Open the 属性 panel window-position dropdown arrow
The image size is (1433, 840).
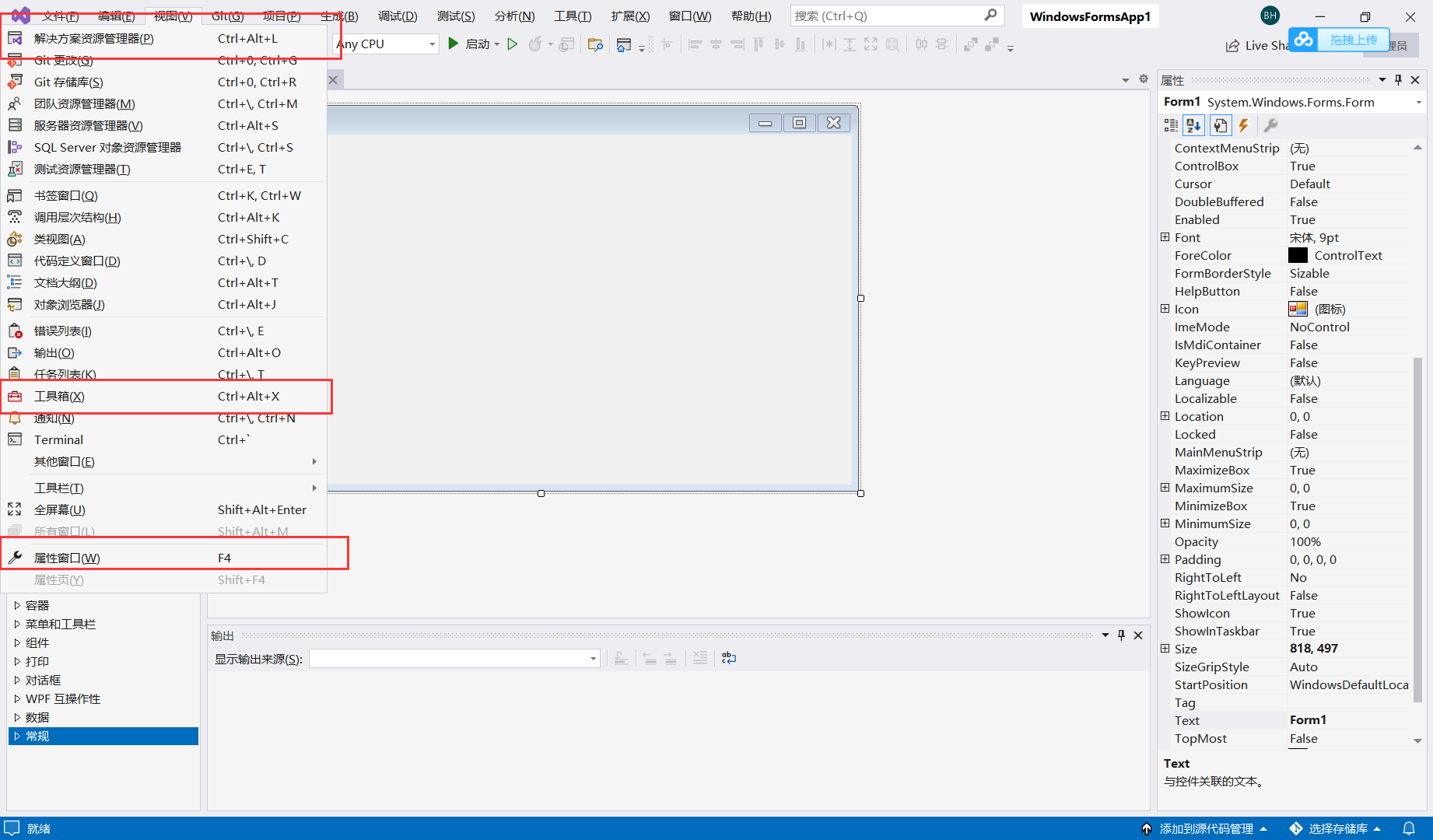(1382, 80)
